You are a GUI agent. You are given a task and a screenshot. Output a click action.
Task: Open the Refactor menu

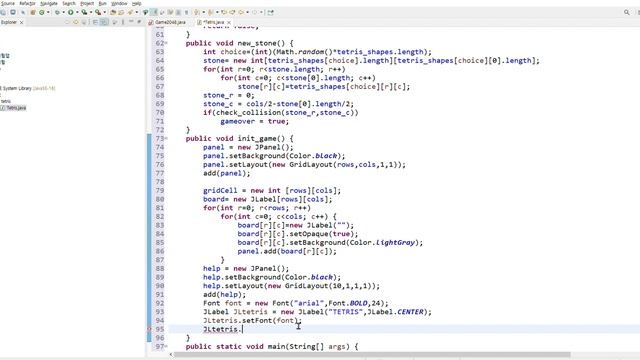point(27,3)
